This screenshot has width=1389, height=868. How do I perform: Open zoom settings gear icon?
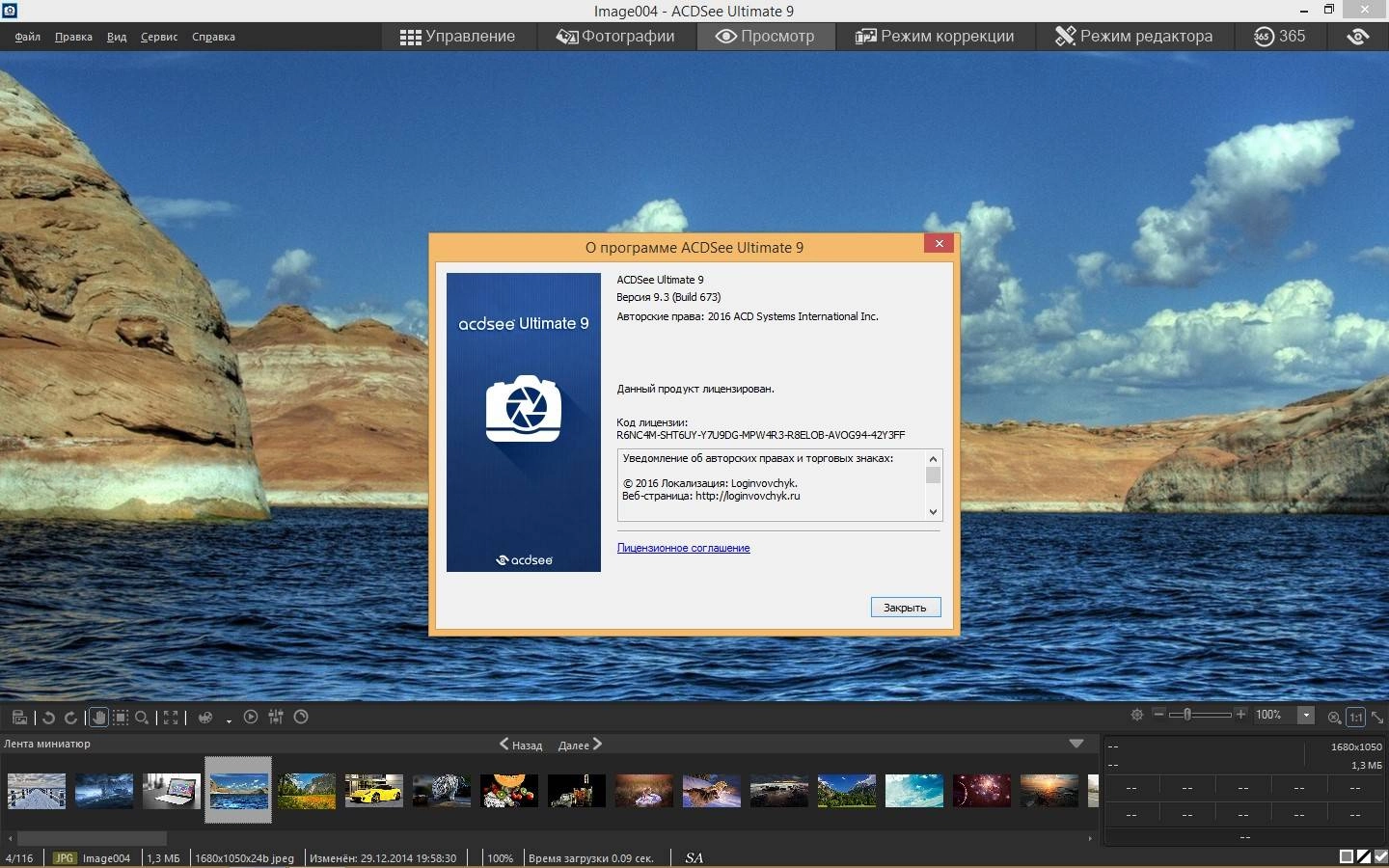[1137, 715]
